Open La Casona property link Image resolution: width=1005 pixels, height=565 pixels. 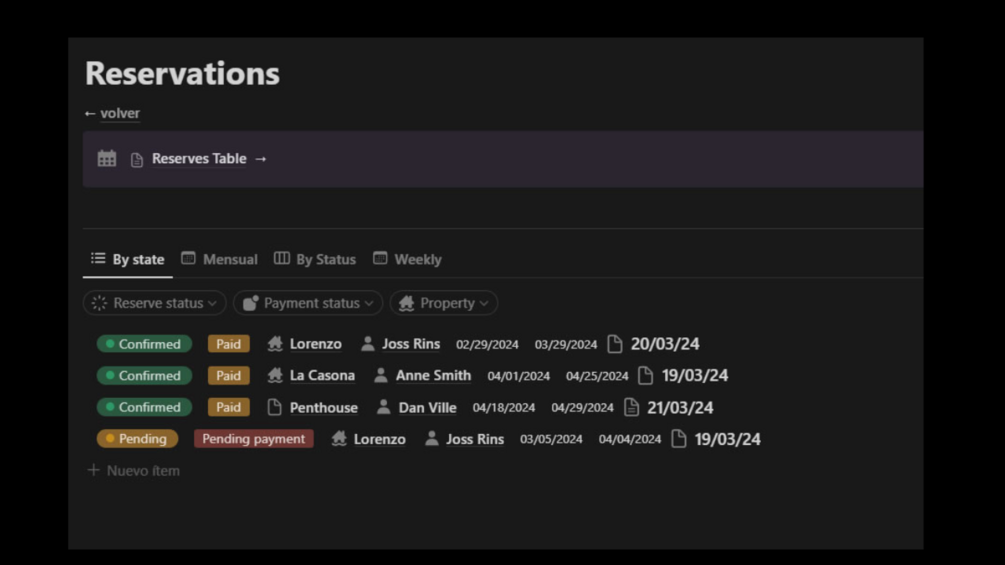322,375
